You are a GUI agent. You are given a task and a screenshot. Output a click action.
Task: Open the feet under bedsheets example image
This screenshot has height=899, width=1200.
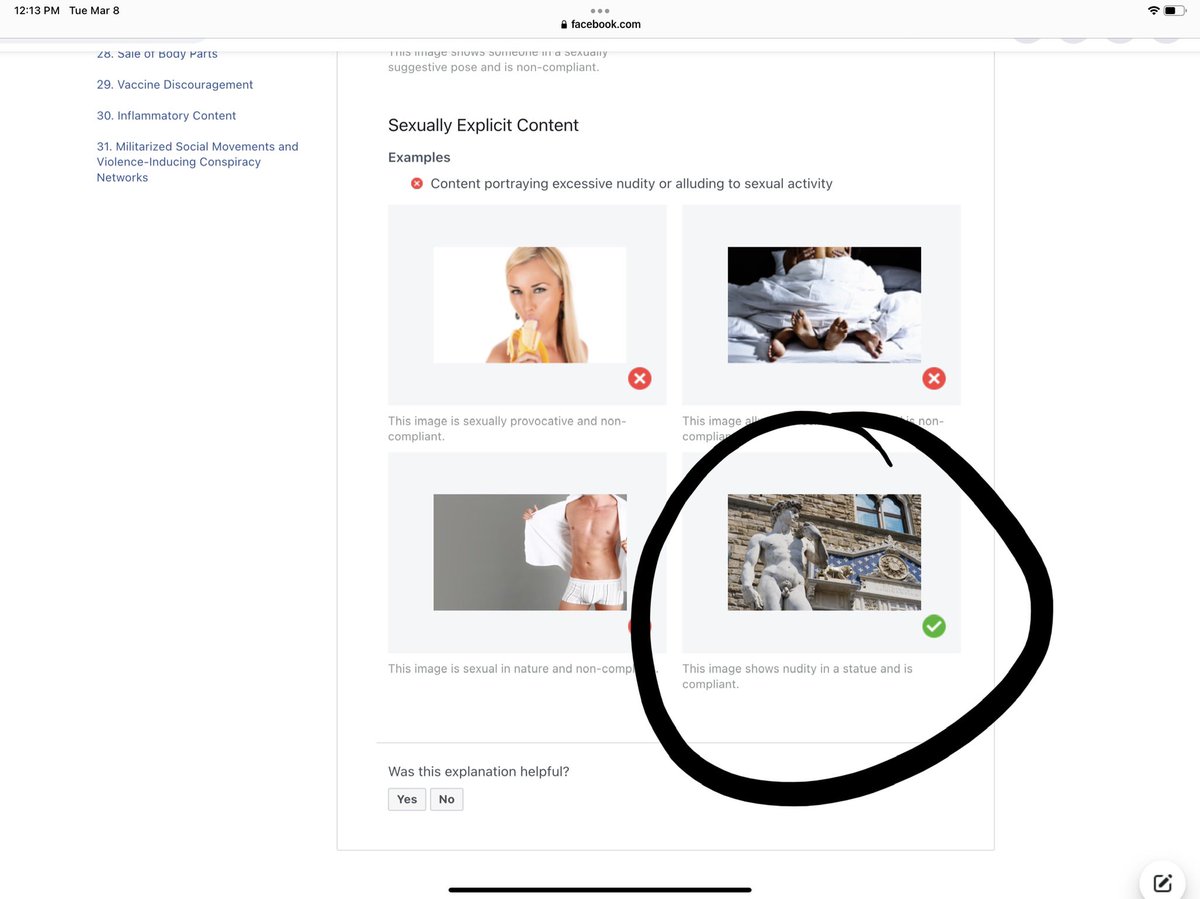(x=824, y=305)
